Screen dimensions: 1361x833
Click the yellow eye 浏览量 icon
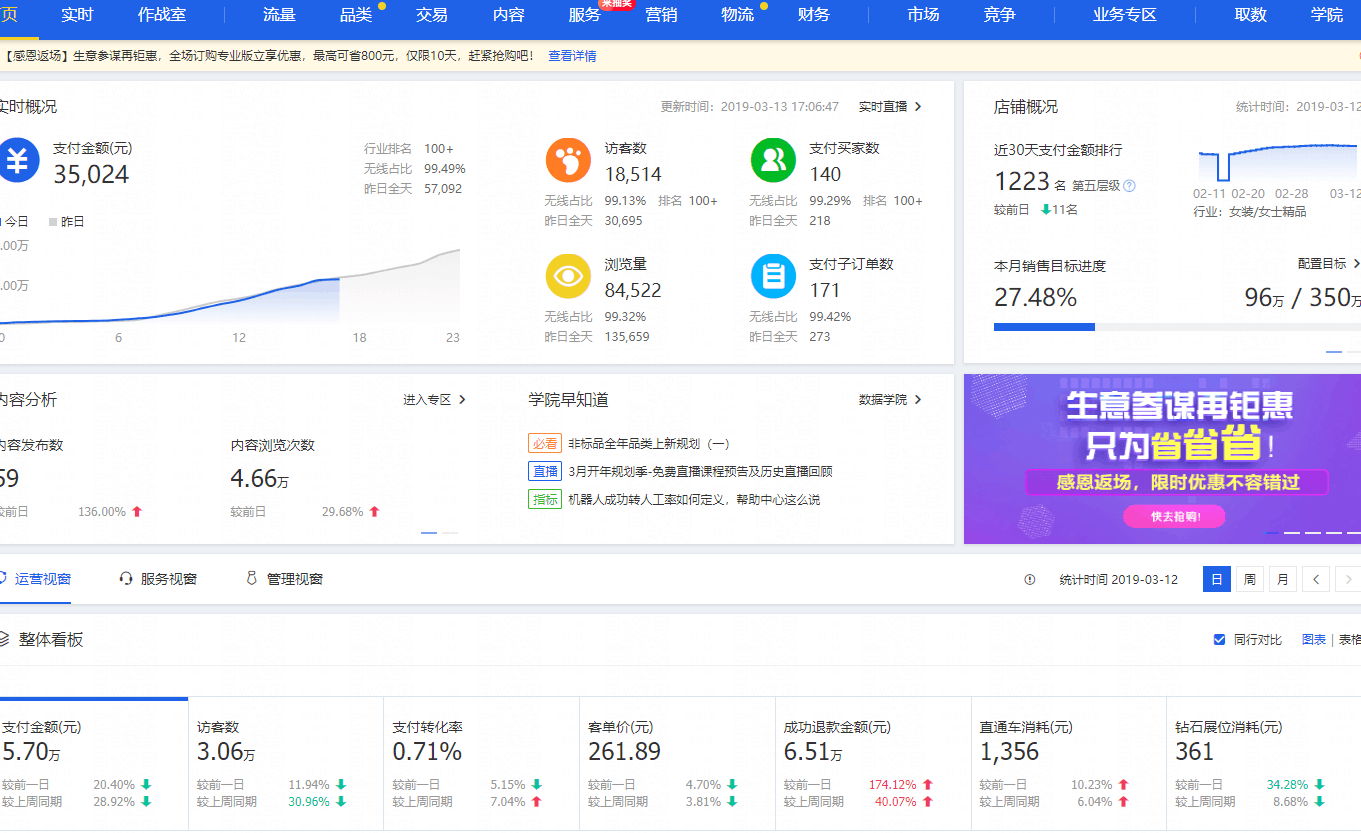click(567, 277)
